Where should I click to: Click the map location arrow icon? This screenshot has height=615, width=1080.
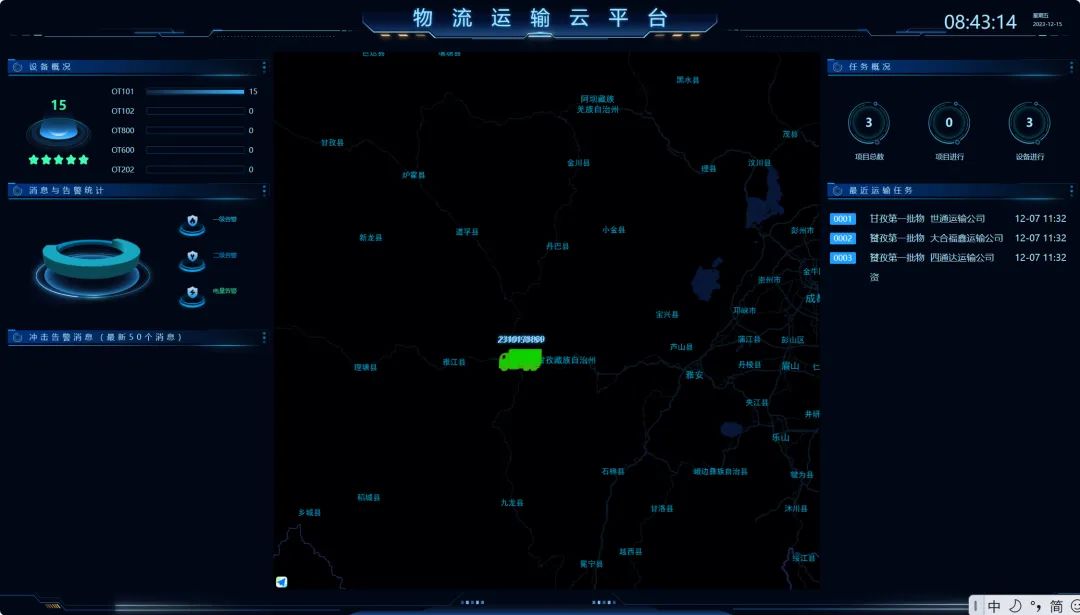pyautogui.click(x=282, y=581)
